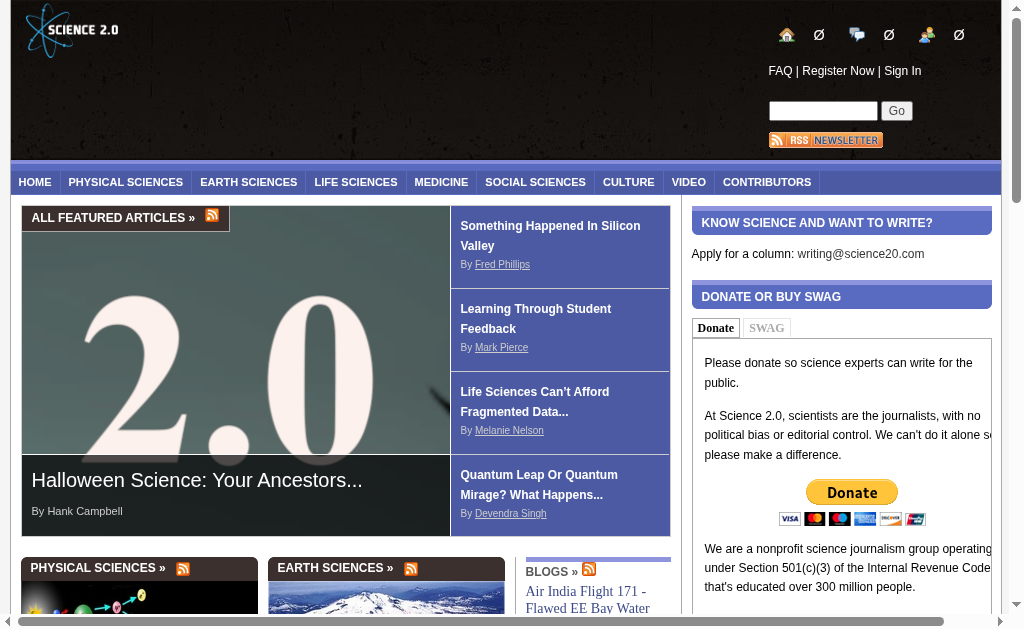Select the Donate tab

coord(715,328)
